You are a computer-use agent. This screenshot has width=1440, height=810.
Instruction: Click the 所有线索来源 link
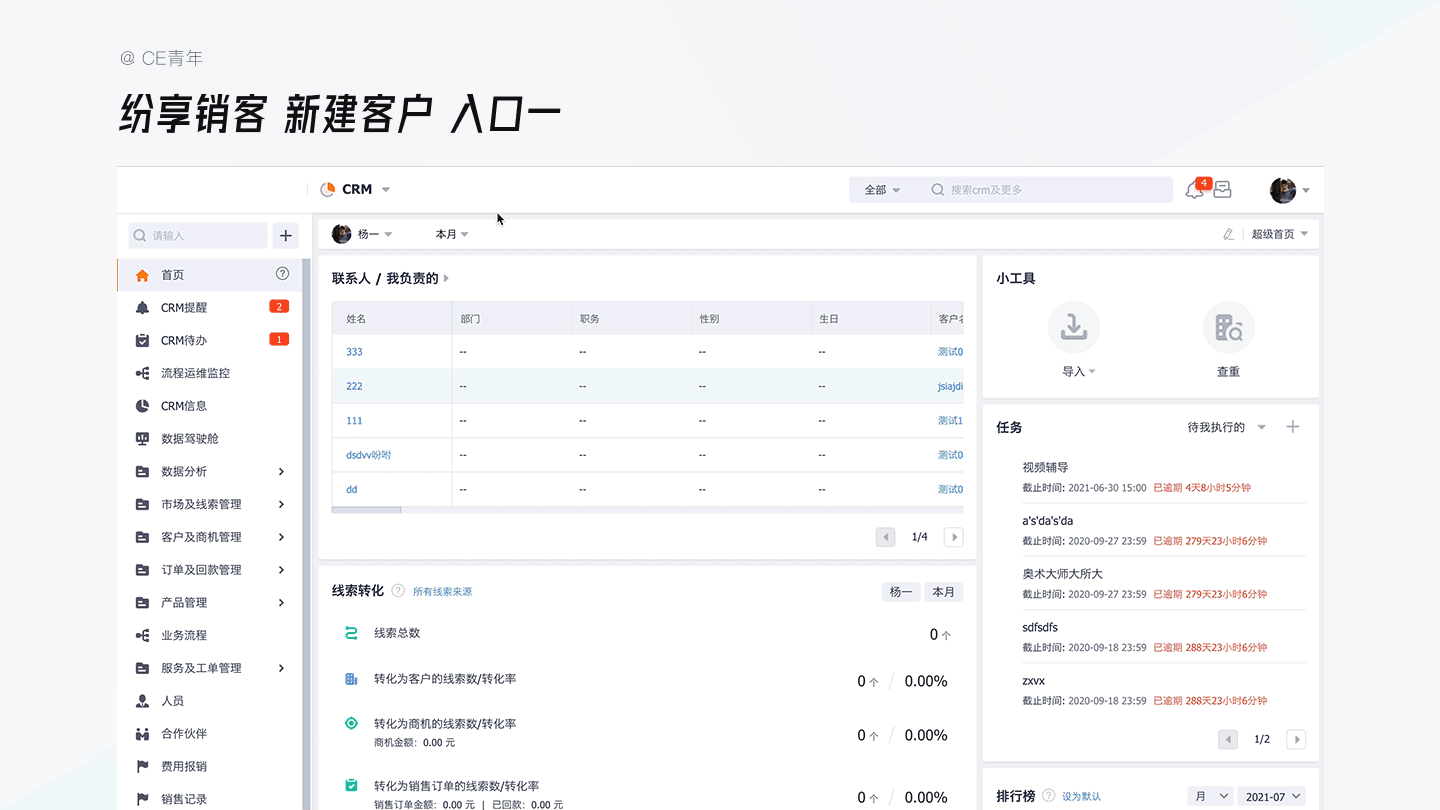(442, 592)
